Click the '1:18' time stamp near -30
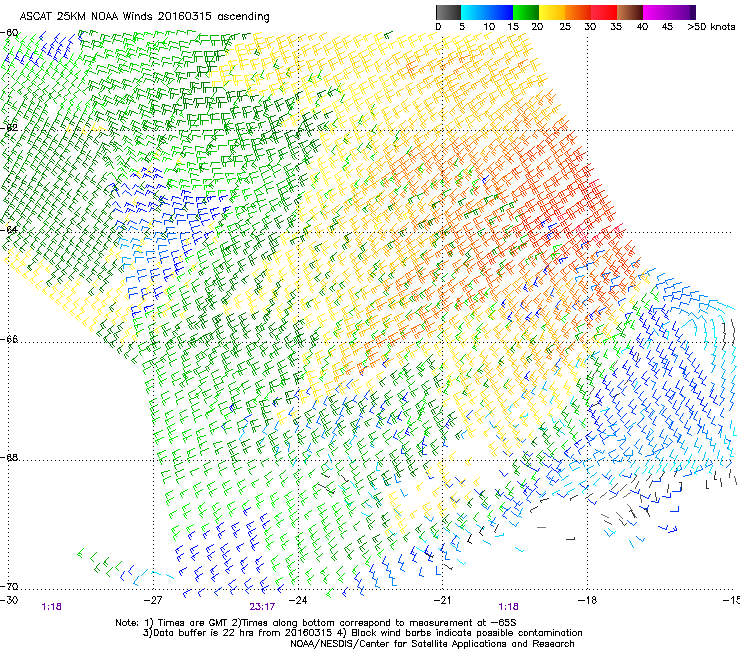The height and width of the screenshot is (650, 740). [51, 607]
